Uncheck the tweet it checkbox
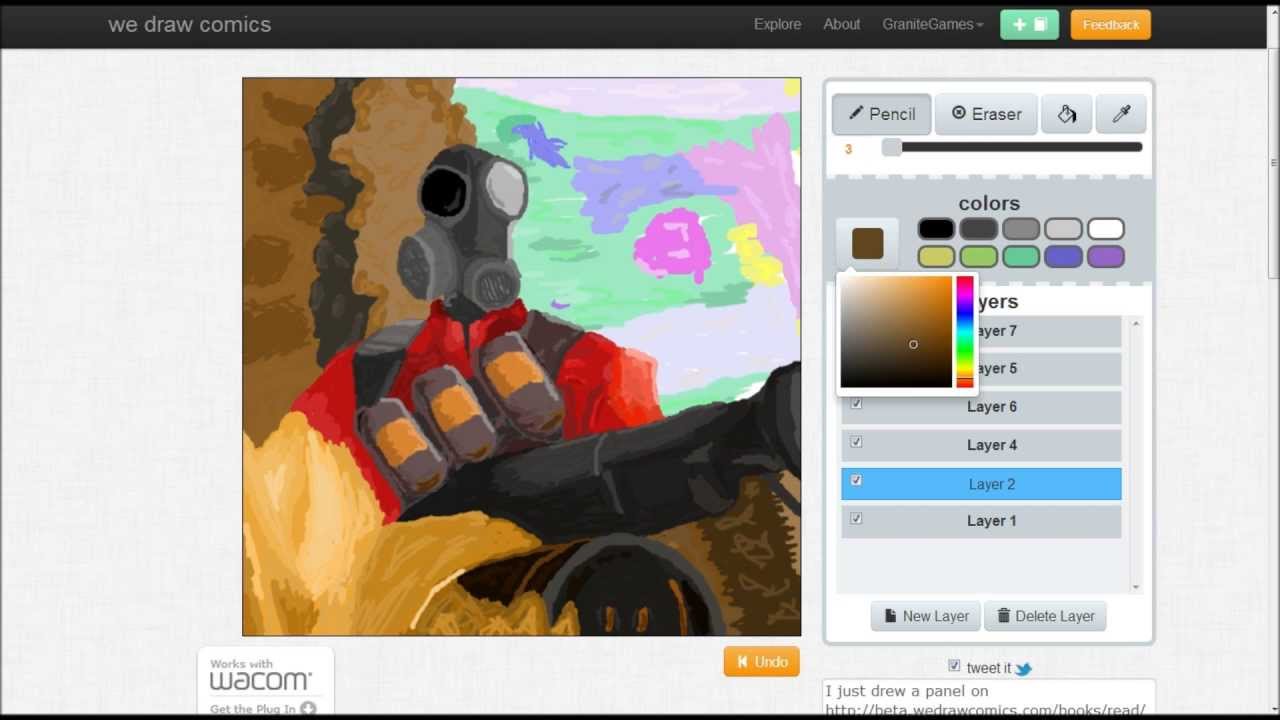 tap(954, 666)
